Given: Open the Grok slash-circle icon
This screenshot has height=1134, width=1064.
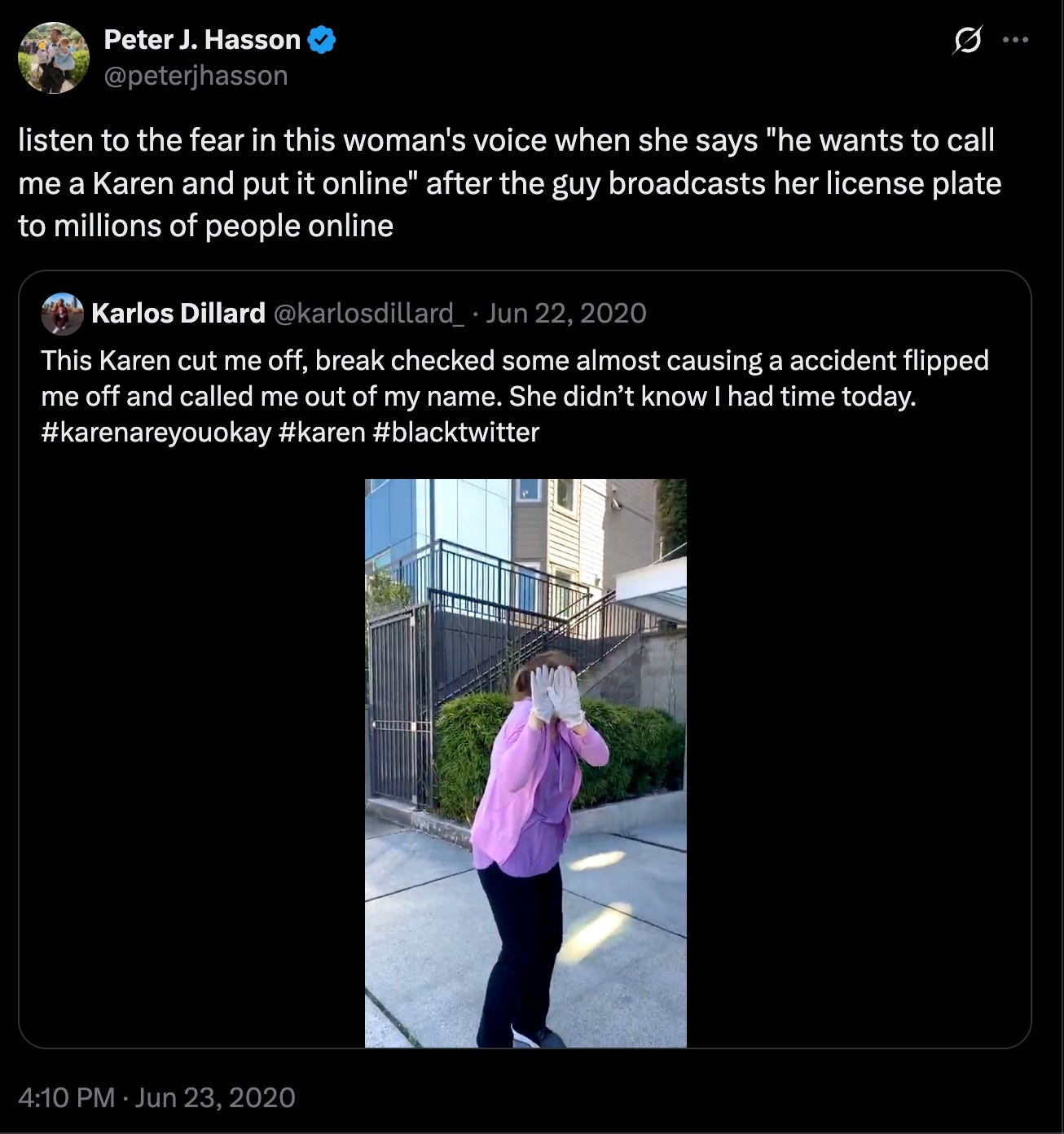Looking at the screenshot, I should pyautogui.click(x=967, y=40).
